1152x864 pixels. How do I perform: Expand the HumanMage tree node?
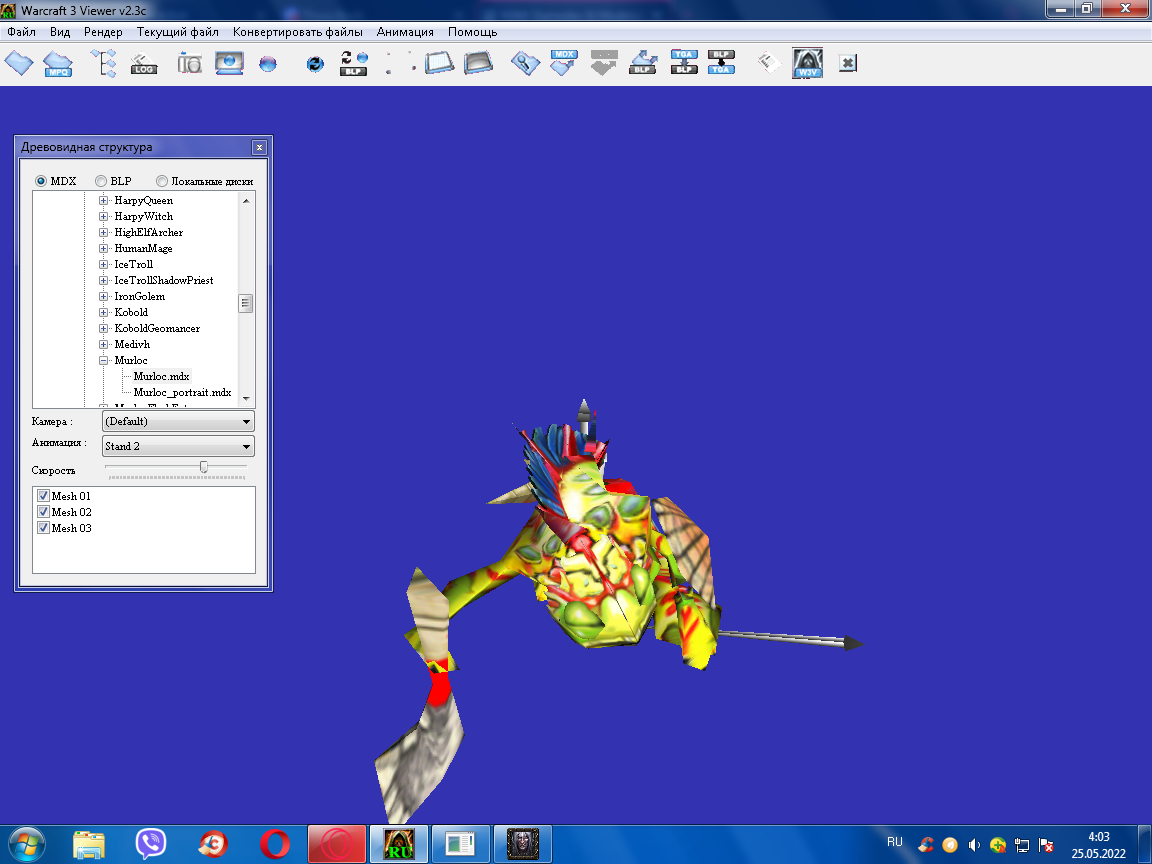point(104,248)
